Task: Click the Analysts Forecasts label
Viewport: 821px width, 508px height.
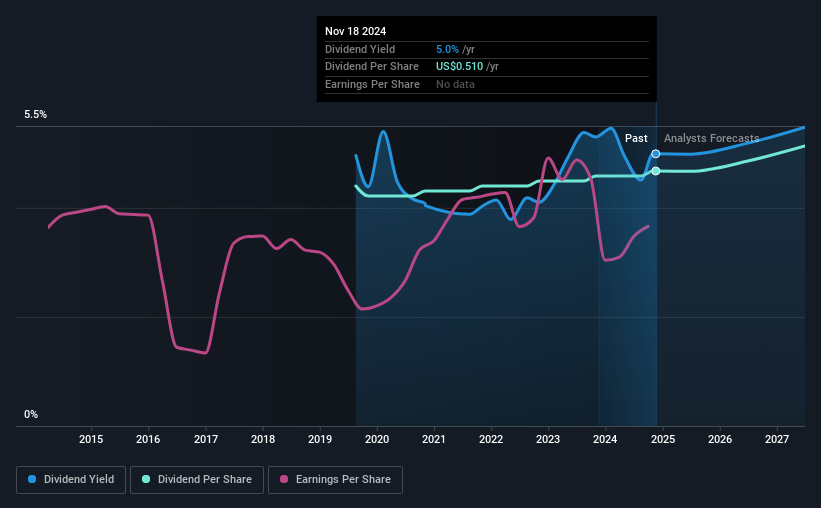Action: 712,138
